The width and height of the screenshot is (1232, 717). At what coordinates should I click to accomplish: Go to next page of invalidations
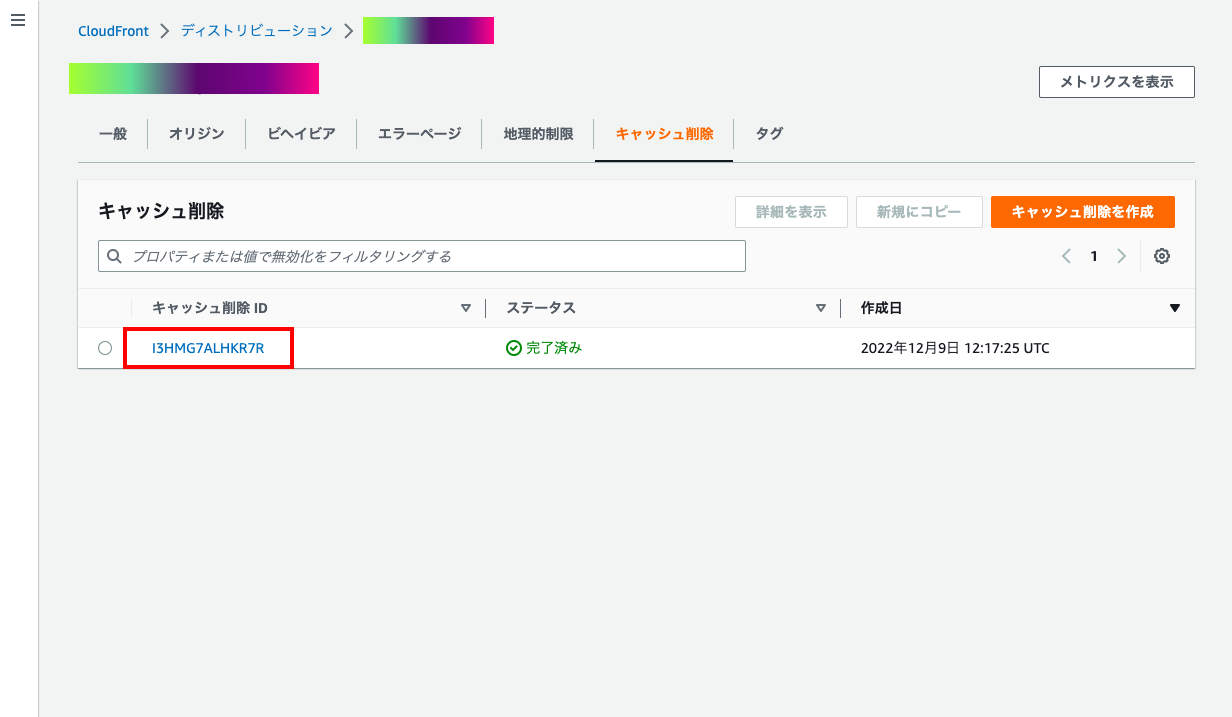point(1121,256)
